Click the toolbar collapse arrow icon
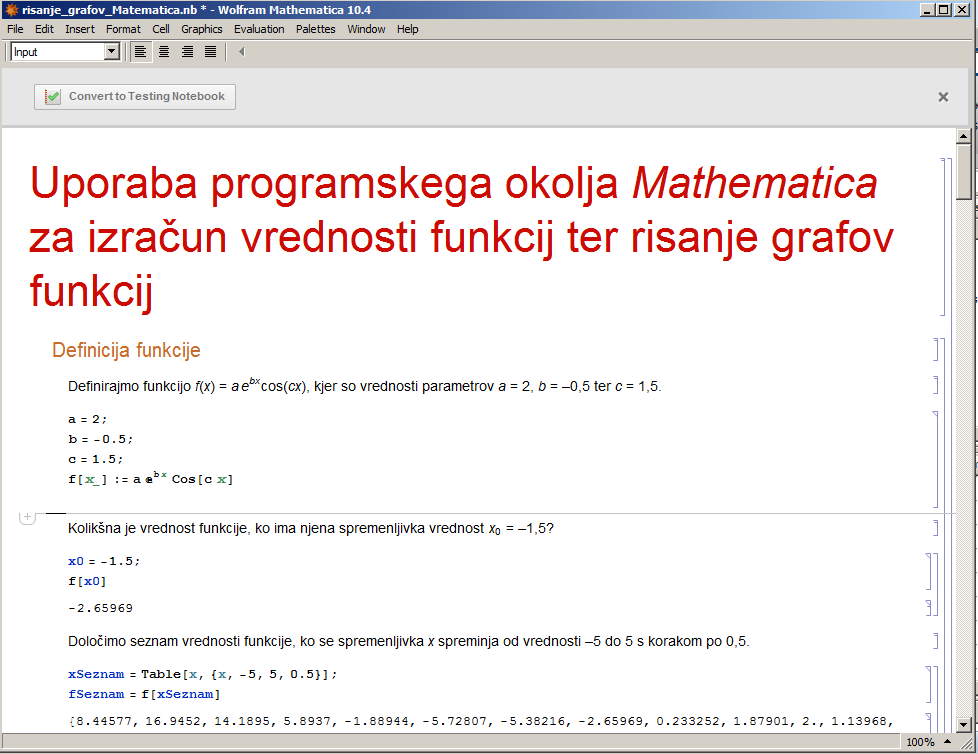The image size is (978, 754). [x=241, y=52]
